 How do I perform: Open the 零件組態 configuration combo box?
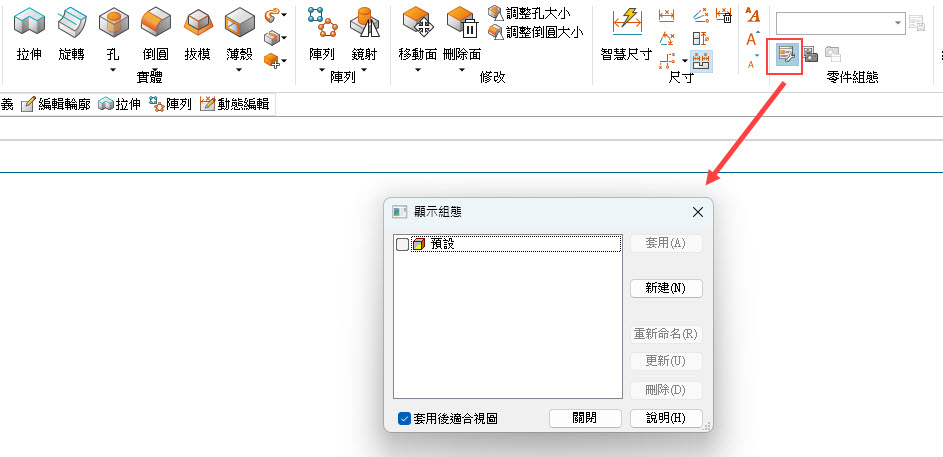coord(840,22)
